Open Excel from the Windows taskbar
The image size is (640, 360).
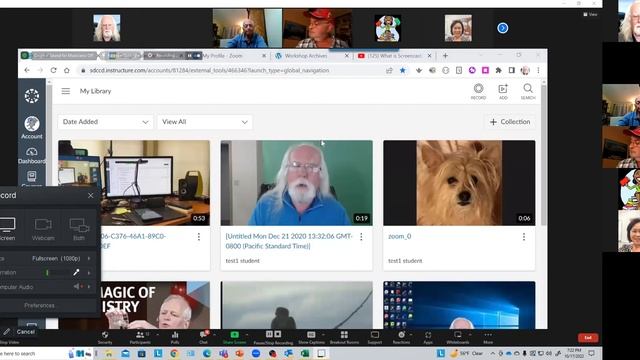click(305, 353)
